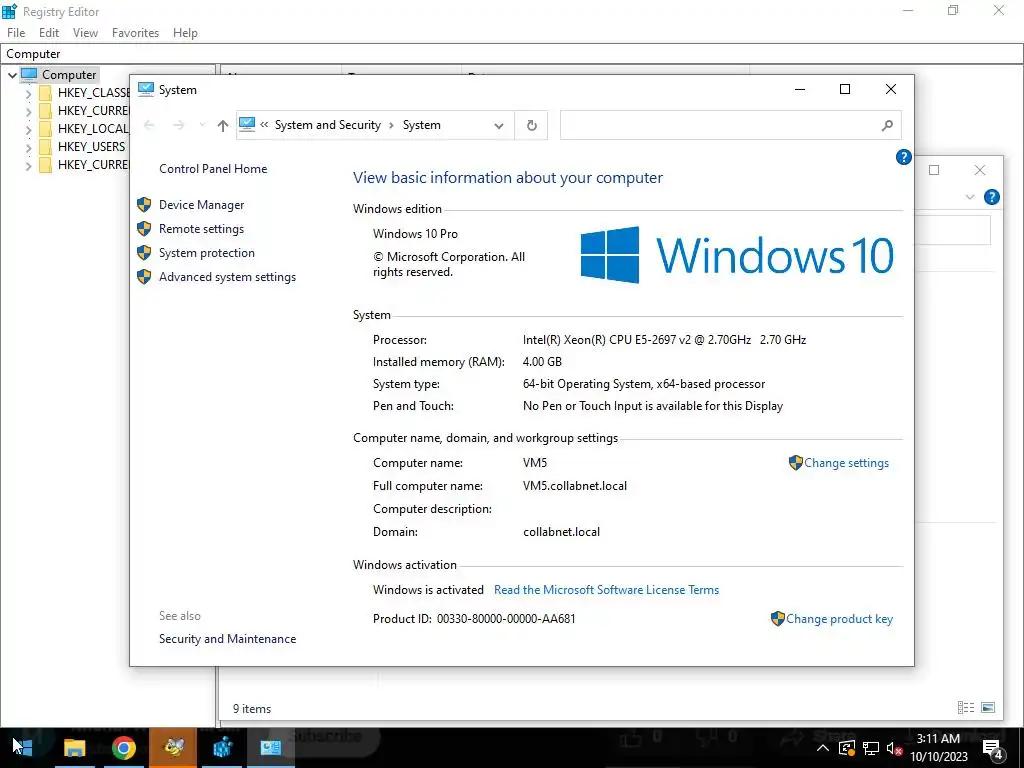Open Registry Editor Favorites menu
Image resolution: width=1024 pixels, height=768 pixels.
[x=135, y=33]
